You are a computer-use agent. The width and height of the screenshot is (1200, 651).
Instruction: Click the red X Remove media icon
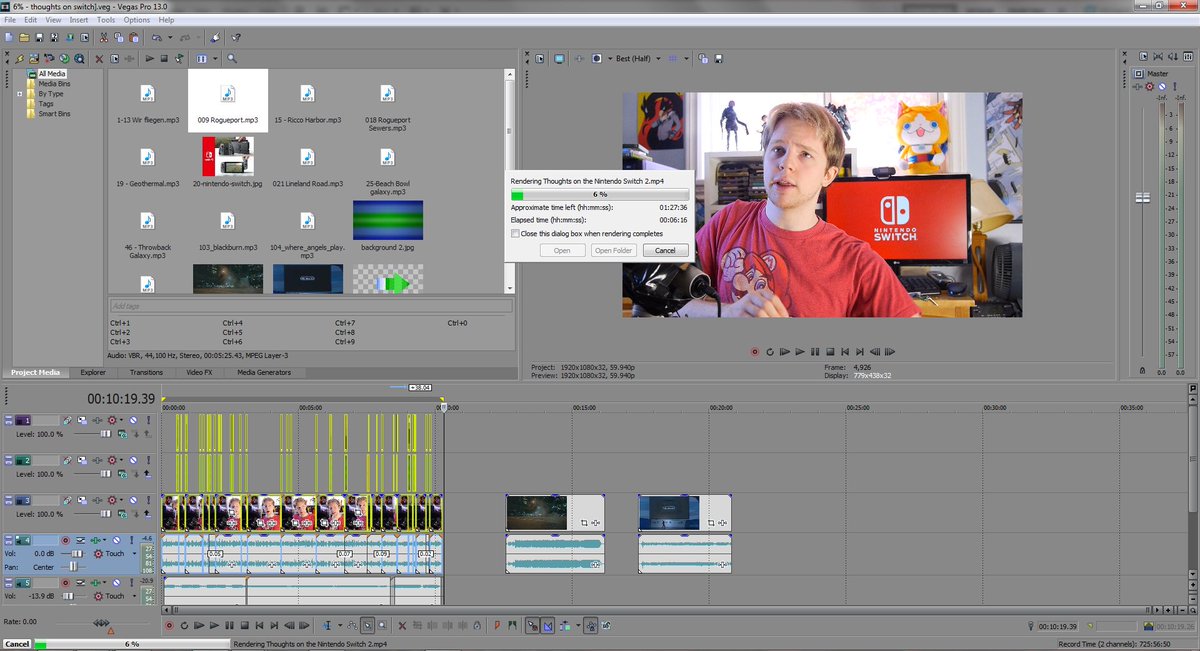pyautogui.click(x=99, y=59)
